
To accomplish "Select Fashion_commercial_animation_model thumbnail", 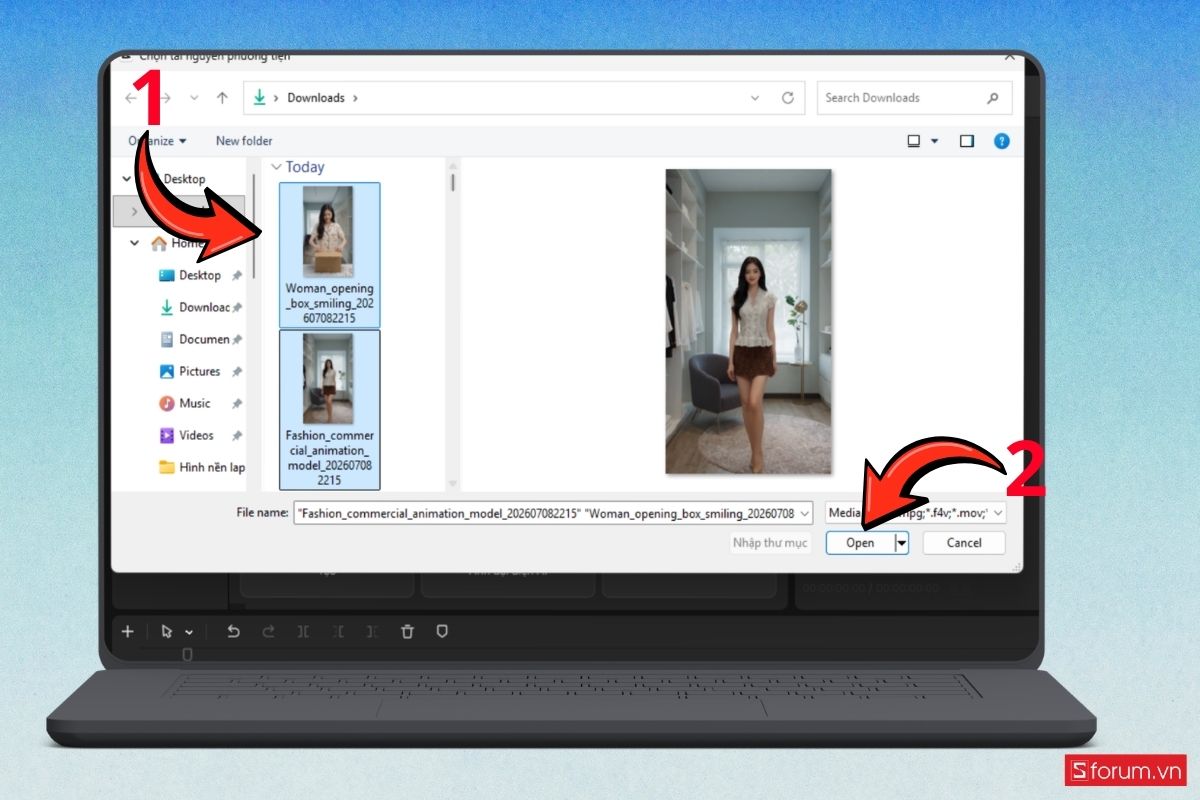I will 328,378.
